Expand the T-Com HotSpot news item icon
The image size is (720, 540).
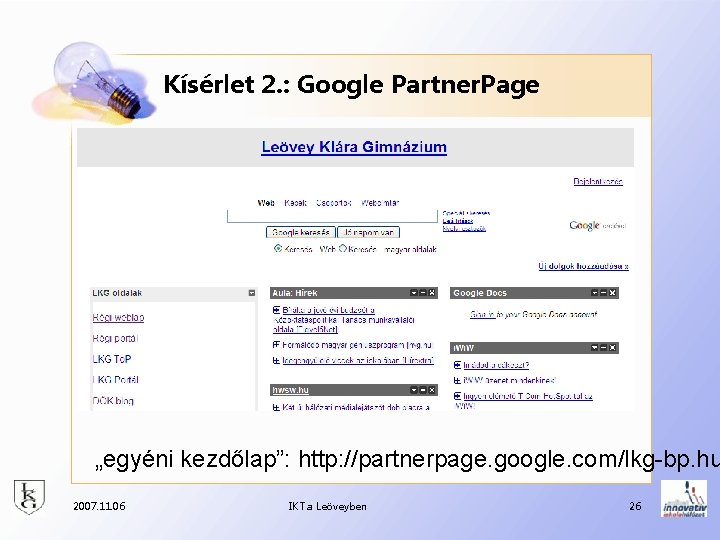click(x=457, y=396)
